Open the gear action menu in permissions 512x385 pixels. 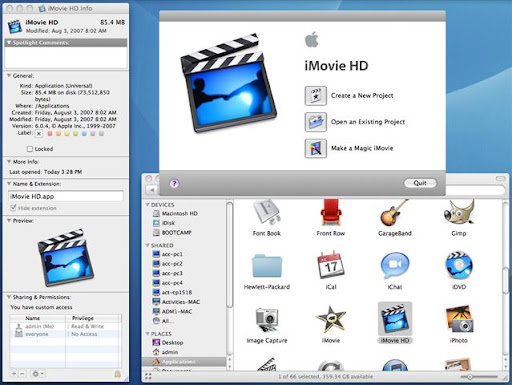tap(37, 374)
